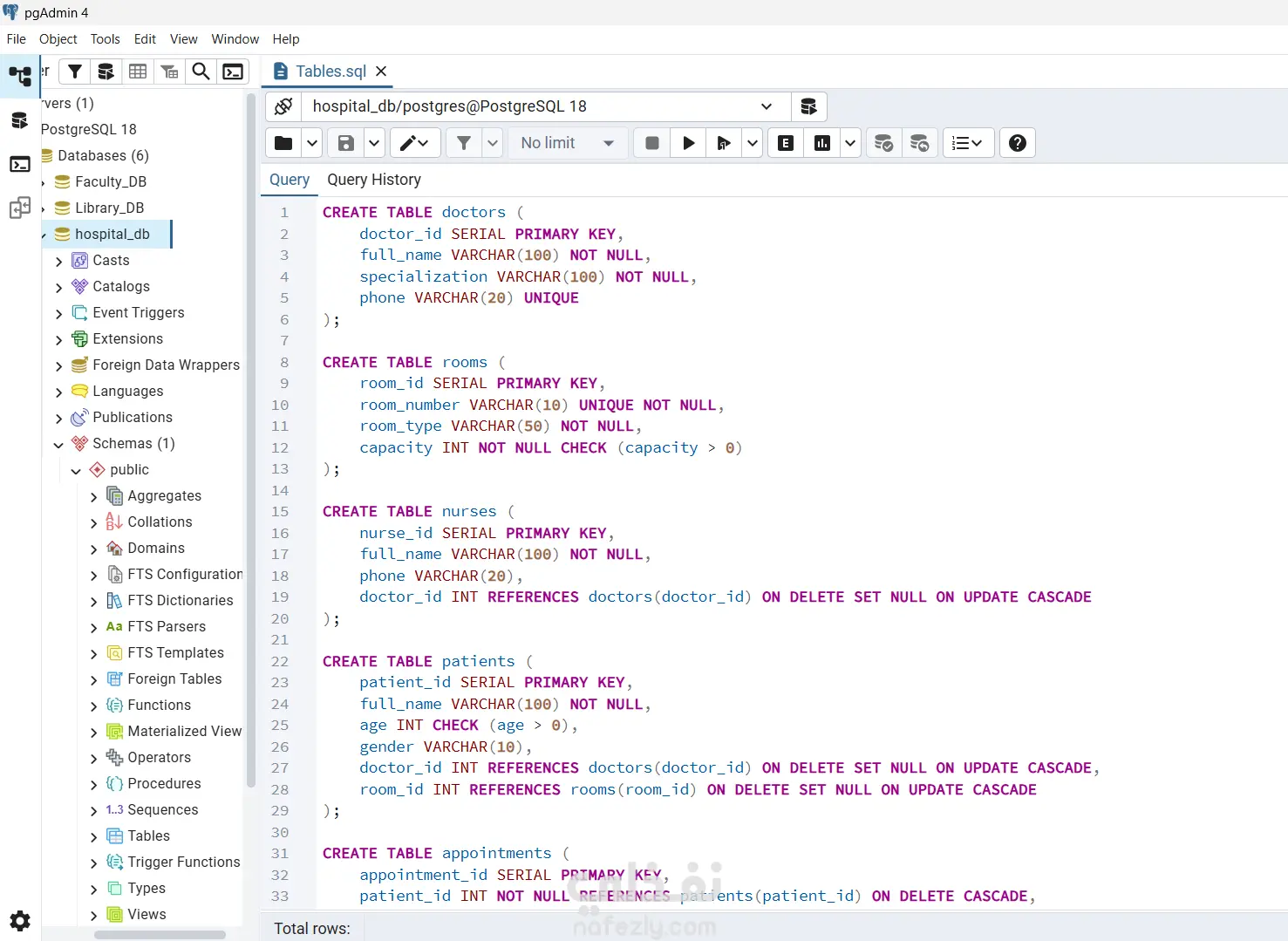Open the settings gear in the sidebar
This screenshot has height=941, width=1288.
coord(20,920)
